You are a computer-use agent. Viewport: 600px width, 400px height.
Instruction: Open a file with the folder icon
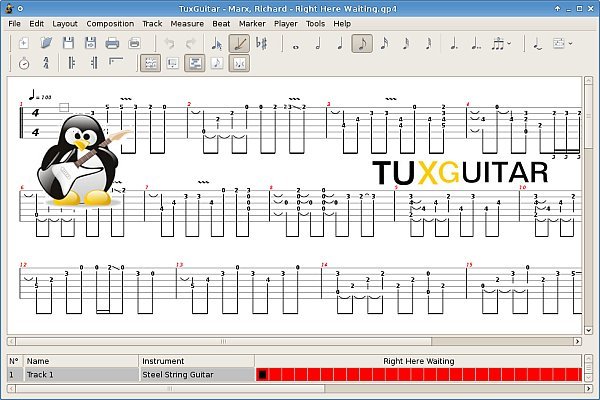(46, 43)
